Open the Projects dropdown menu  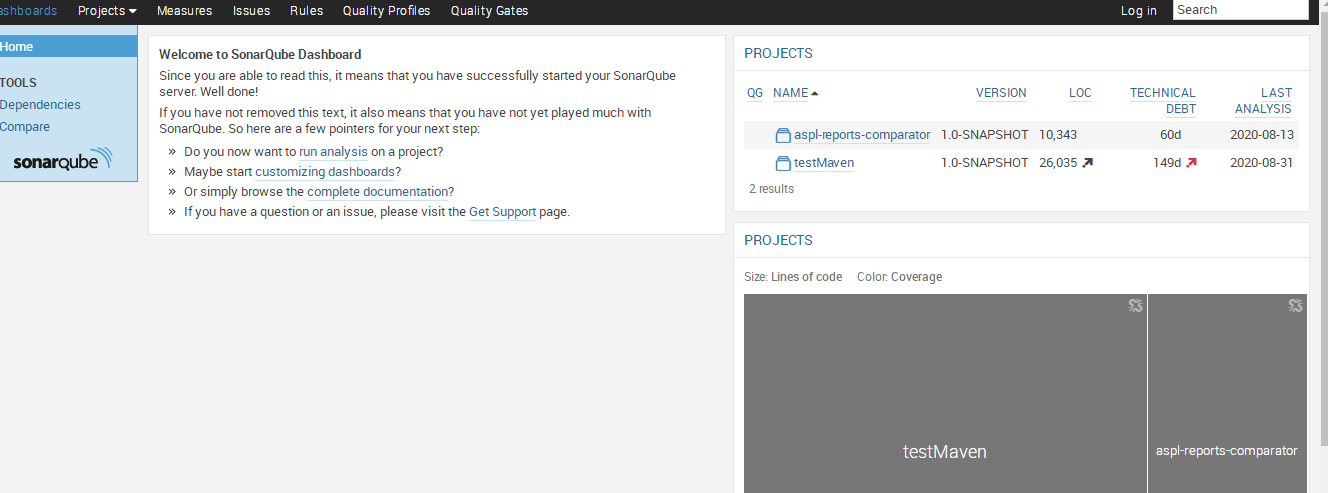(107, 11)
